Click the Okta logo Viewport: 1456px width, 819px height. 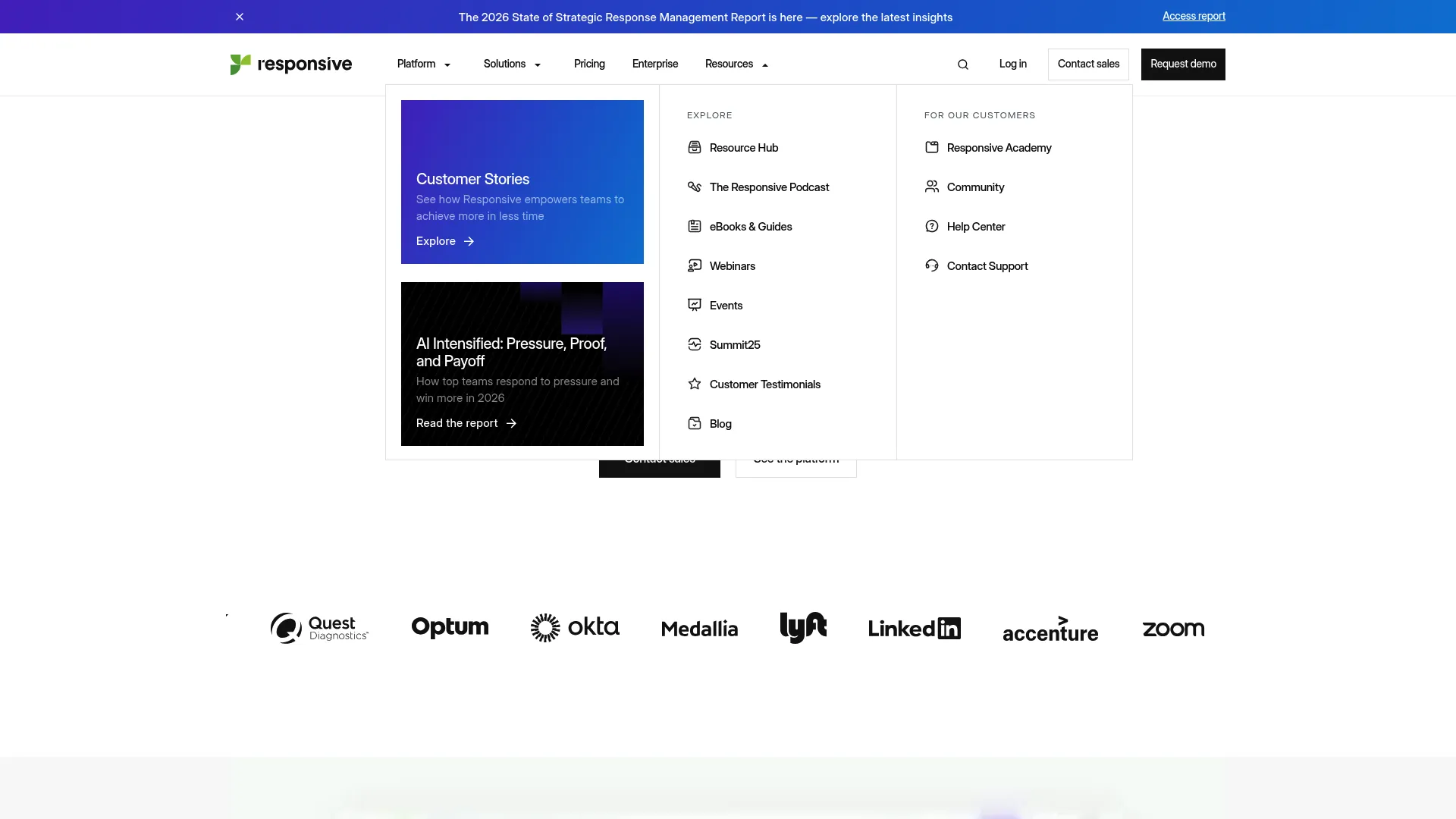click(x=575, y=627)
